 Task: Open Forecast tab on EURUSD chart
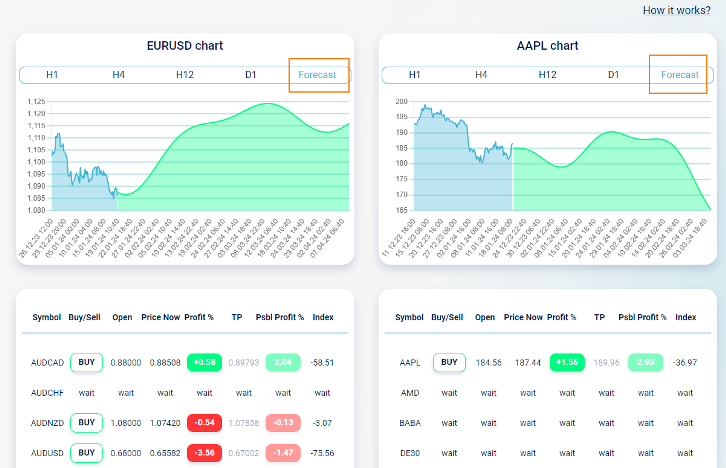[318, 75]
